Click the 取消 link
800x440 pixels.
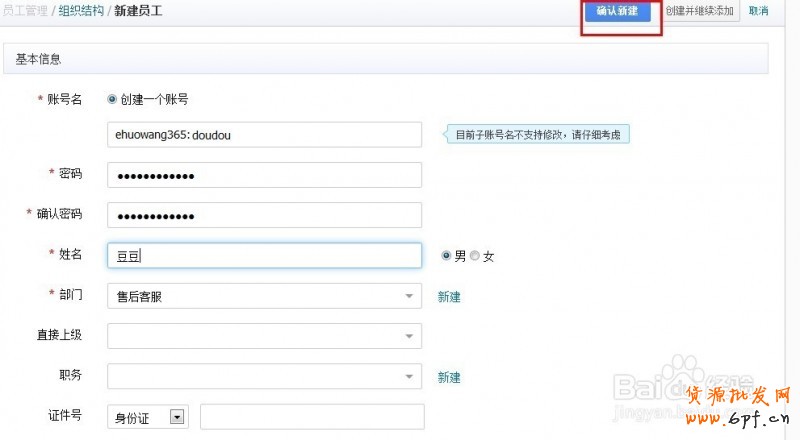pos(758,11)
